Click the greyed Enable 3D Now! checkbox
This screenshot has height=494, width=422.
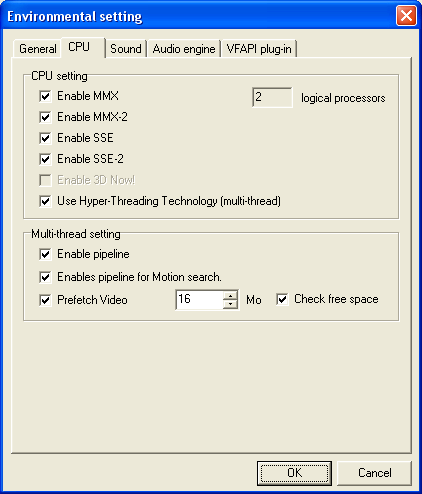[x=45, y=180]
